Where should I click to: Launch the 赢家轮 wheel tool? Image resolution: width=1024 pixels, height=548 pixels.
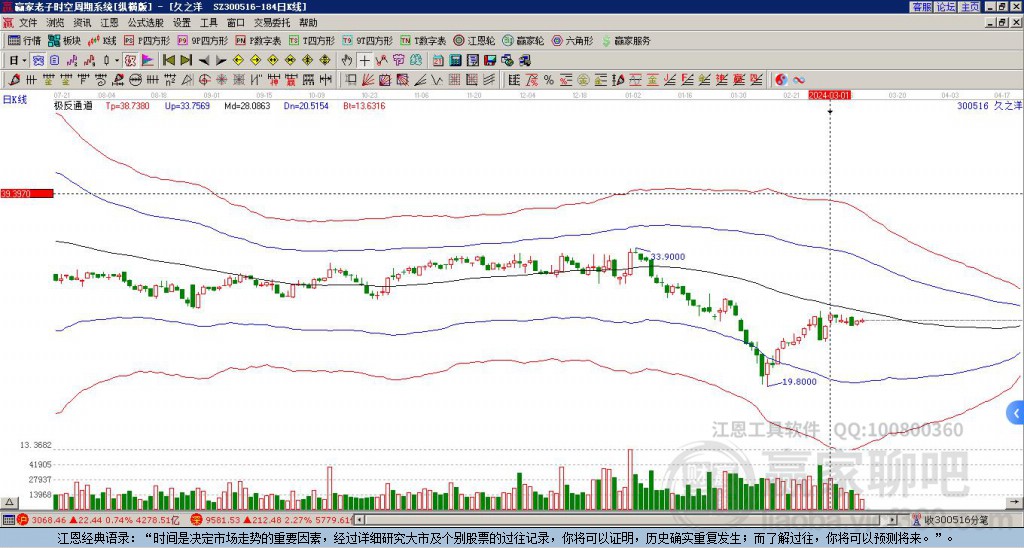(x=523, y=40)
